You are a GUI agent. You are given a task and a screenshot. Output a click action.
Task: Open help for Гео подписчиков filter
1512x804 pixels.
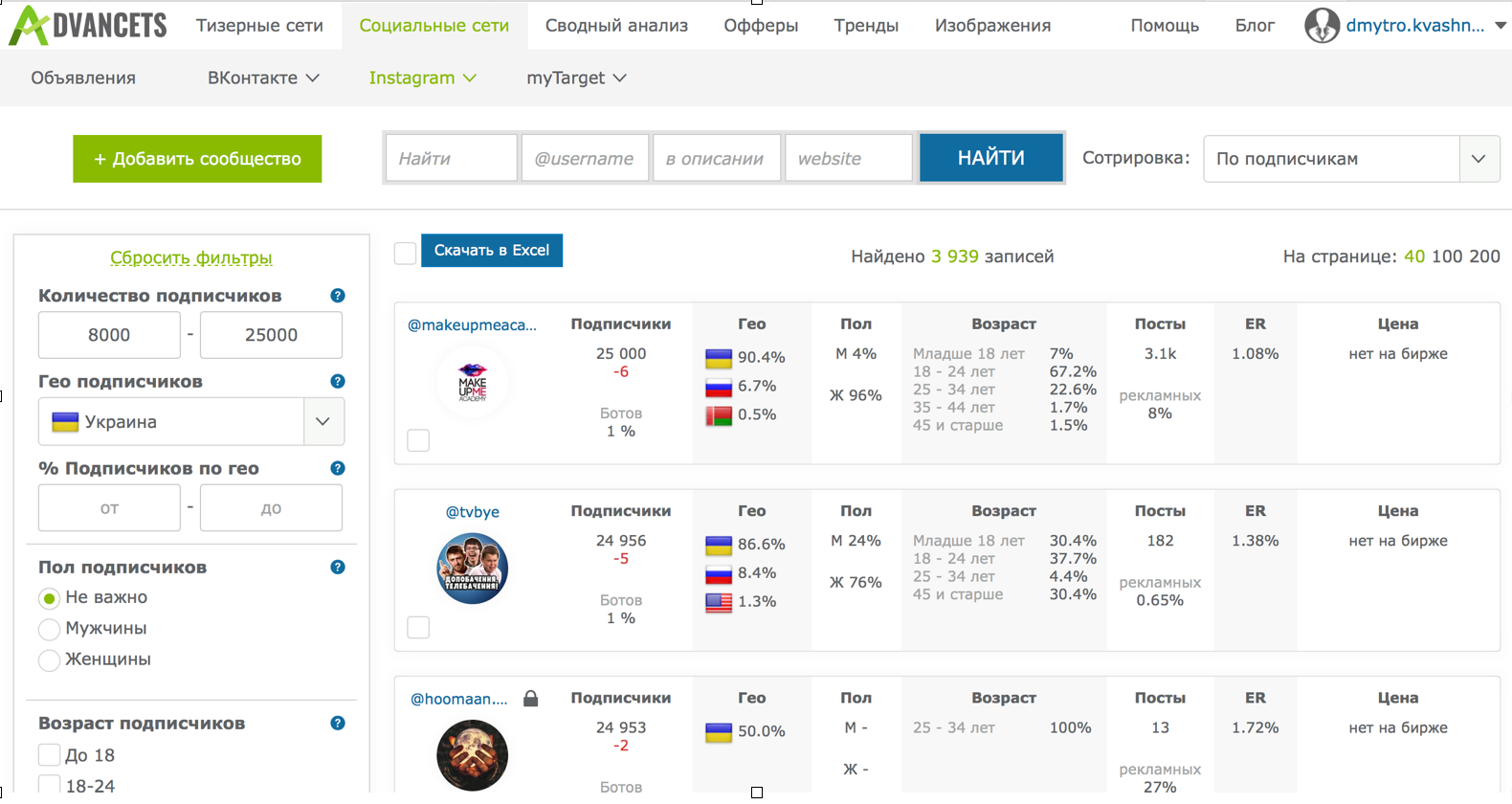pos(338,381)
